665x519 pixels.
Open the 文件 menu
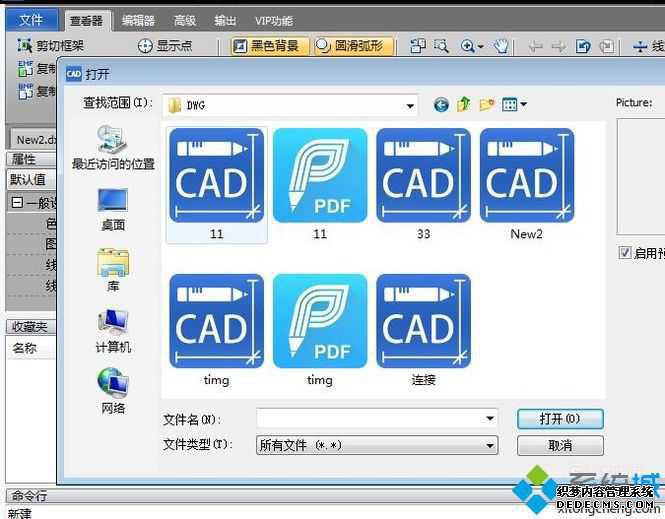click(31, 20)
